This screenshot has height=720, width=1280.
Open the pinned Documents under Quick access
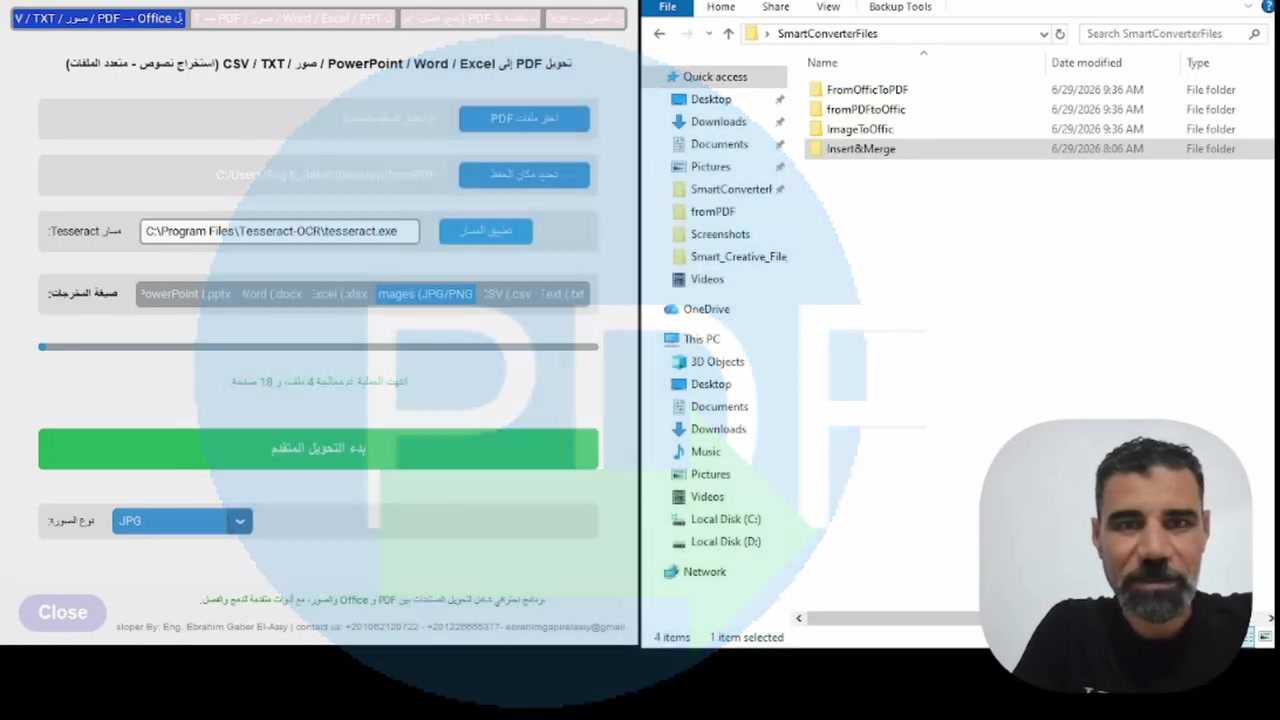(x=719, y=144)
